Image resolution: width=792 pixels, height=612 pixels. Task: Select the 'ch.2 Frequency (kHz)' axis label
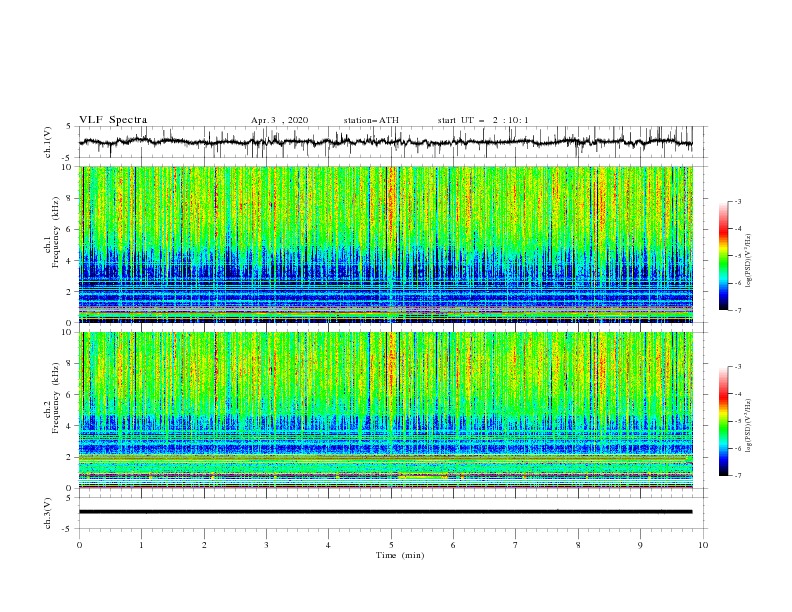point(53,398)
